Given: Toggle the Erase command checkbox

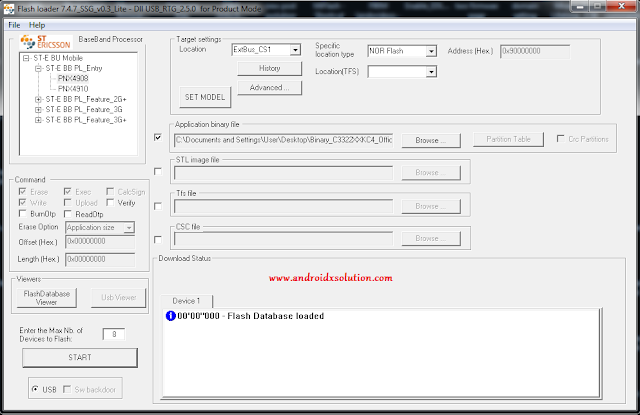Looking at the screenshot, I should coord(22,192).
